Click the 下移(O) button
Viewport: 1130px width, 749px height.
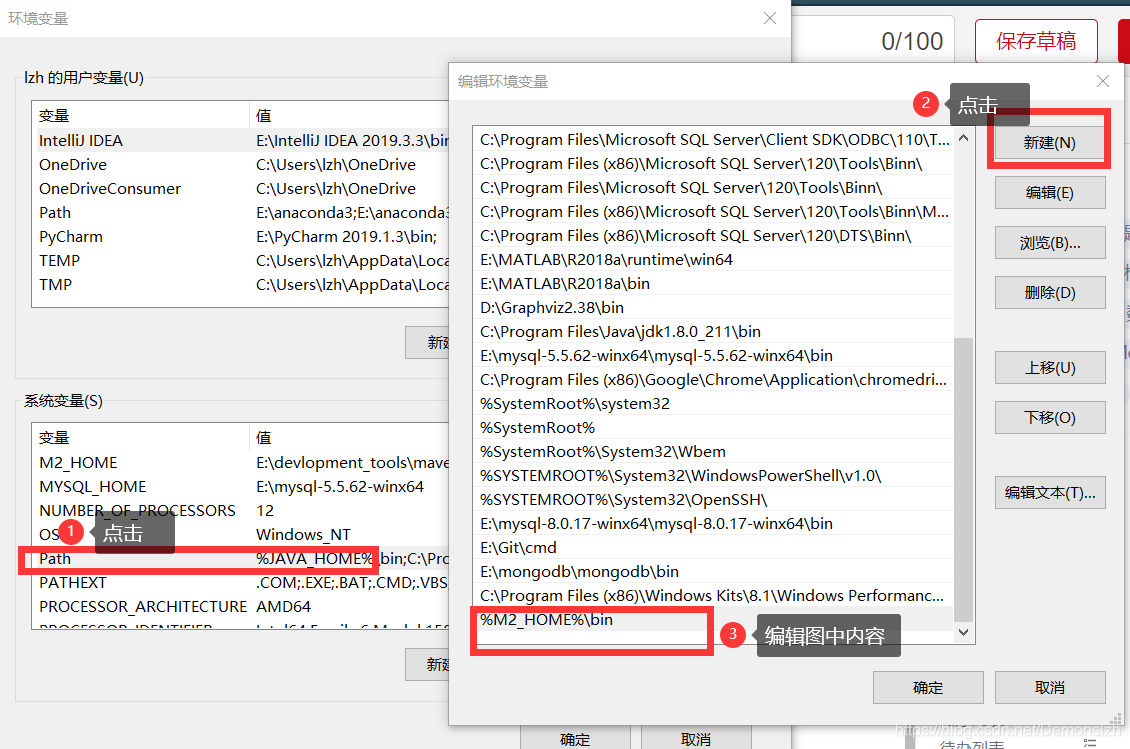1049,417
